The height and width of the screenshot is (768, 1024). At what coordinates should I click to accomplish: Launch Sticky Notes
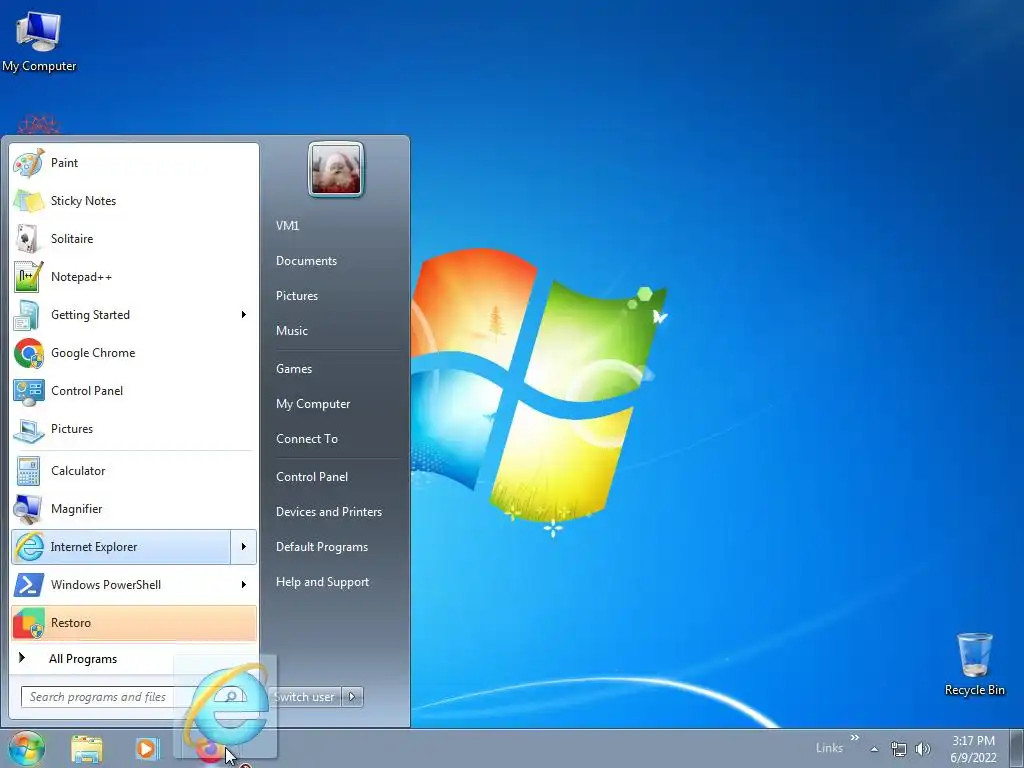(134, 200)
